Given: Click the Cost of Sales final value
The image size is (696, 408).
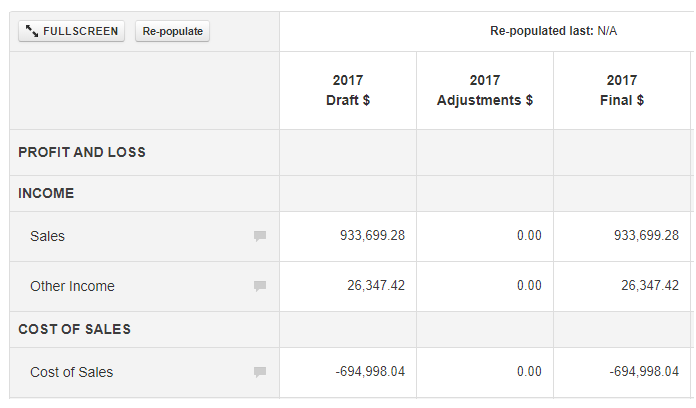Looking at the screenshot, I should pyautogui.click(x=643, y=372).
